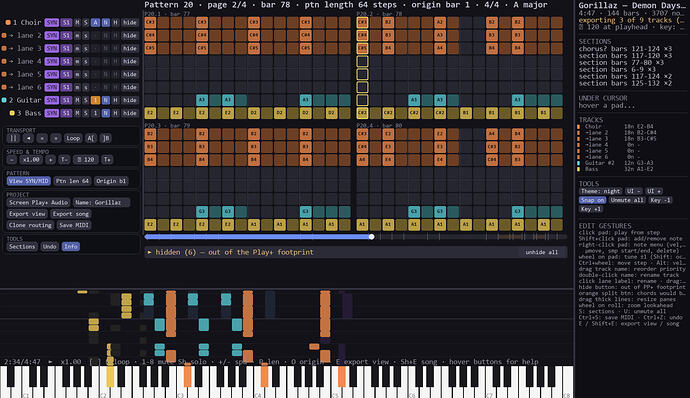Image resolution: width=690 pixels, height=398 pixels.
Task: Click the Name: Gorillaz project name field
Action: pos(102,203)
